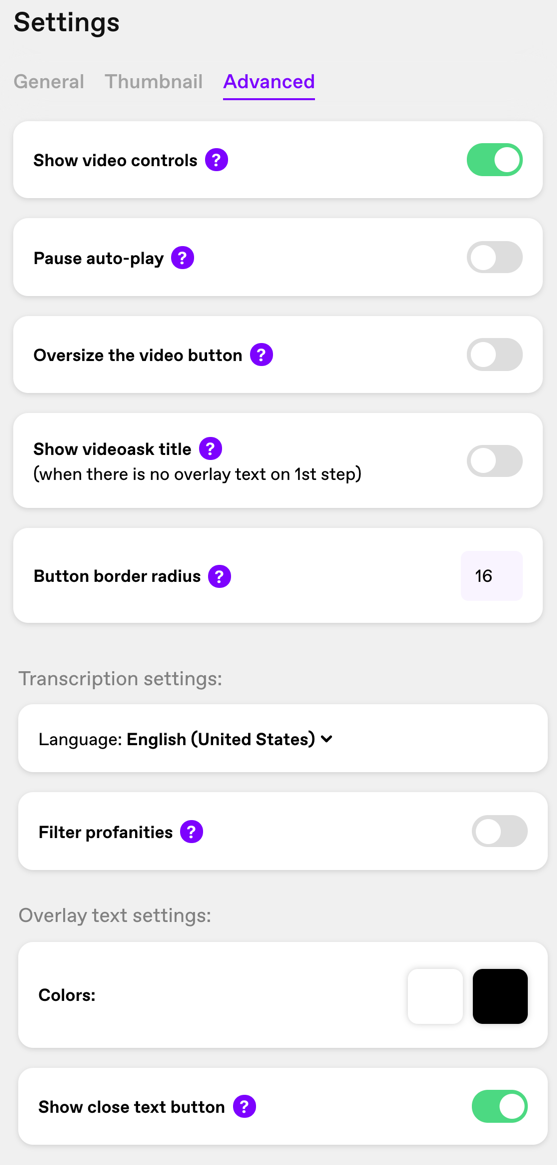This screenshot has height=1165, width=557.
Task: Turn on Oversize the video button toggle
Action: coord(495,354)
